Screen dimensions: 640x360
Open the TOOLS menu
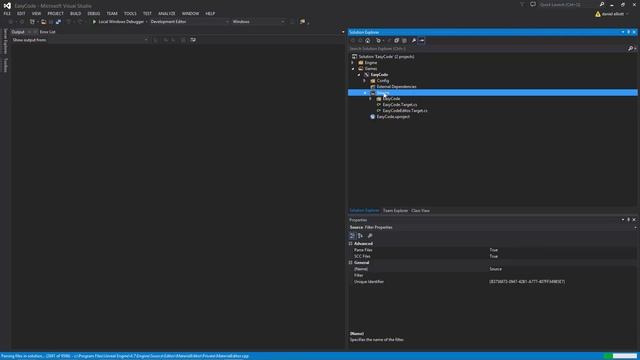[x=130, y=13]
